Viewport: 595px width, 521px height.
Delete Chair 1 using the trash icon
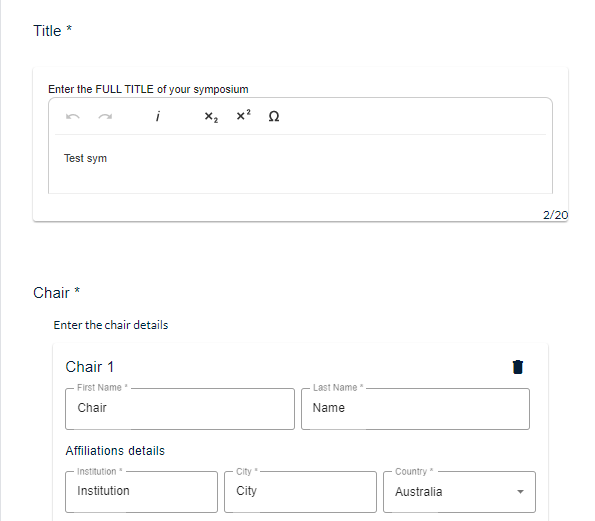(x=518, y=367)
